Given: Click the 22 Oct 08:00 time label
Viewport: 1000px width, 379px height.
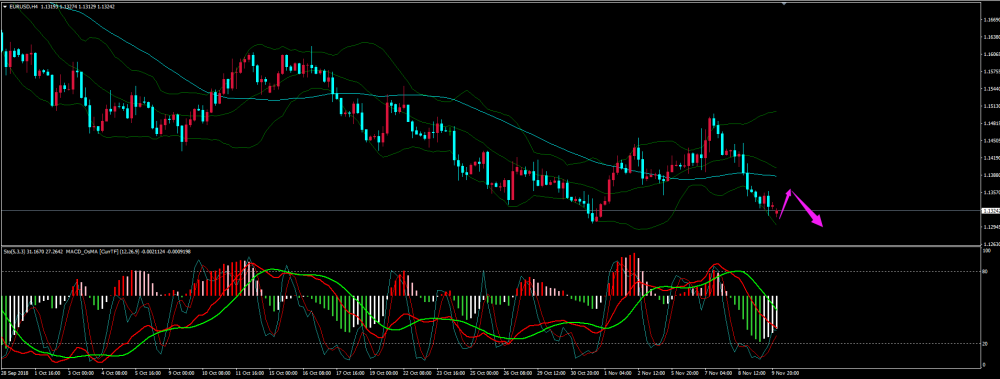Looking at the screenshot, I should click(417, 373).
